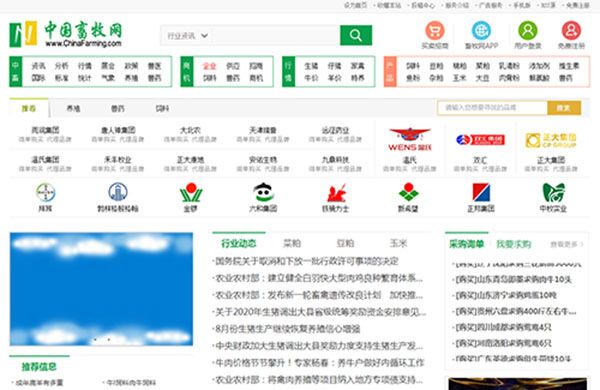The width and height of the screenshot is (600, 390).
Task: Open the 家禽 price link
Action: point(357,66)
